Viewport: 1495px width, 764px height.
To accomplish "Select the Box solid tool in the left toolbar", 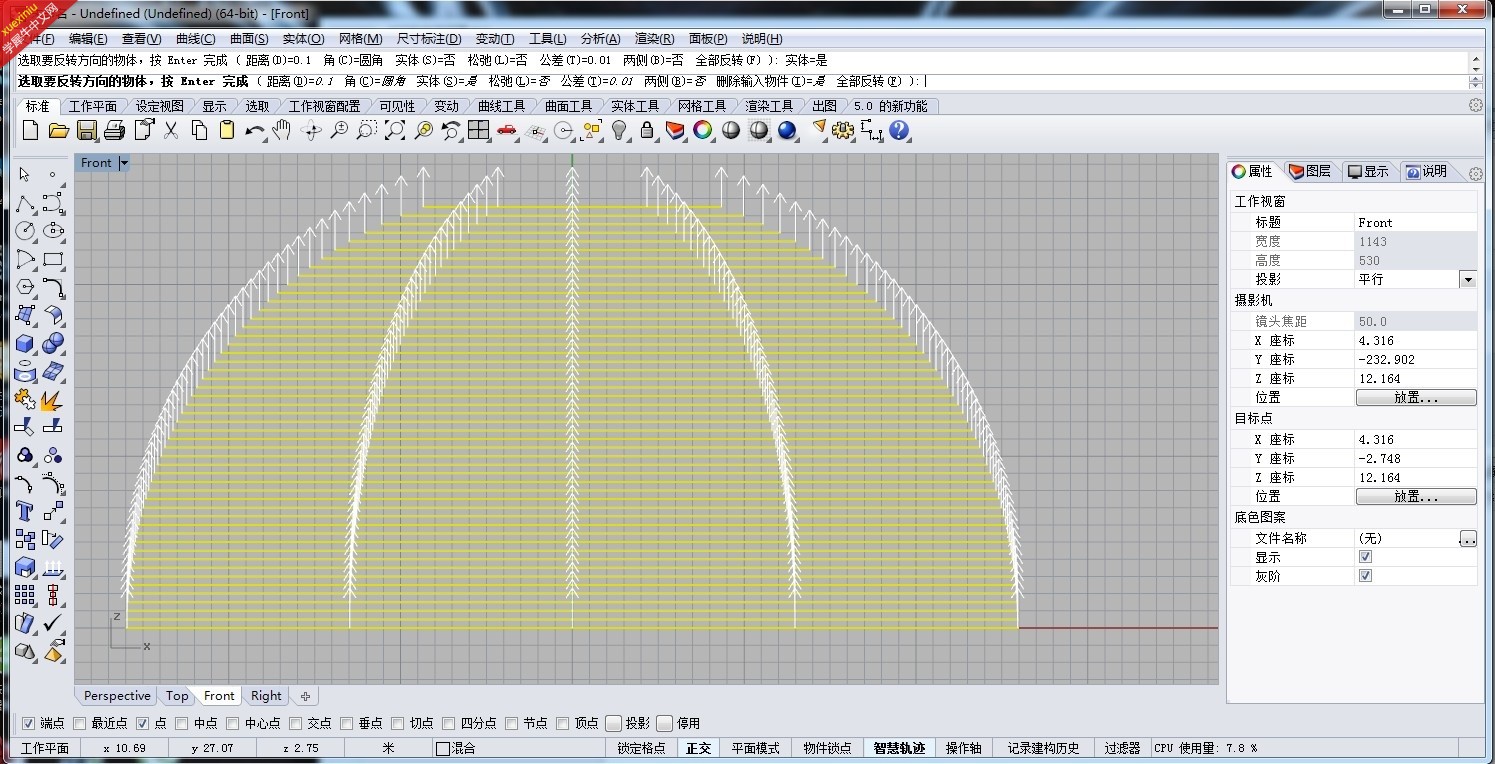I will tap(25, 344).
